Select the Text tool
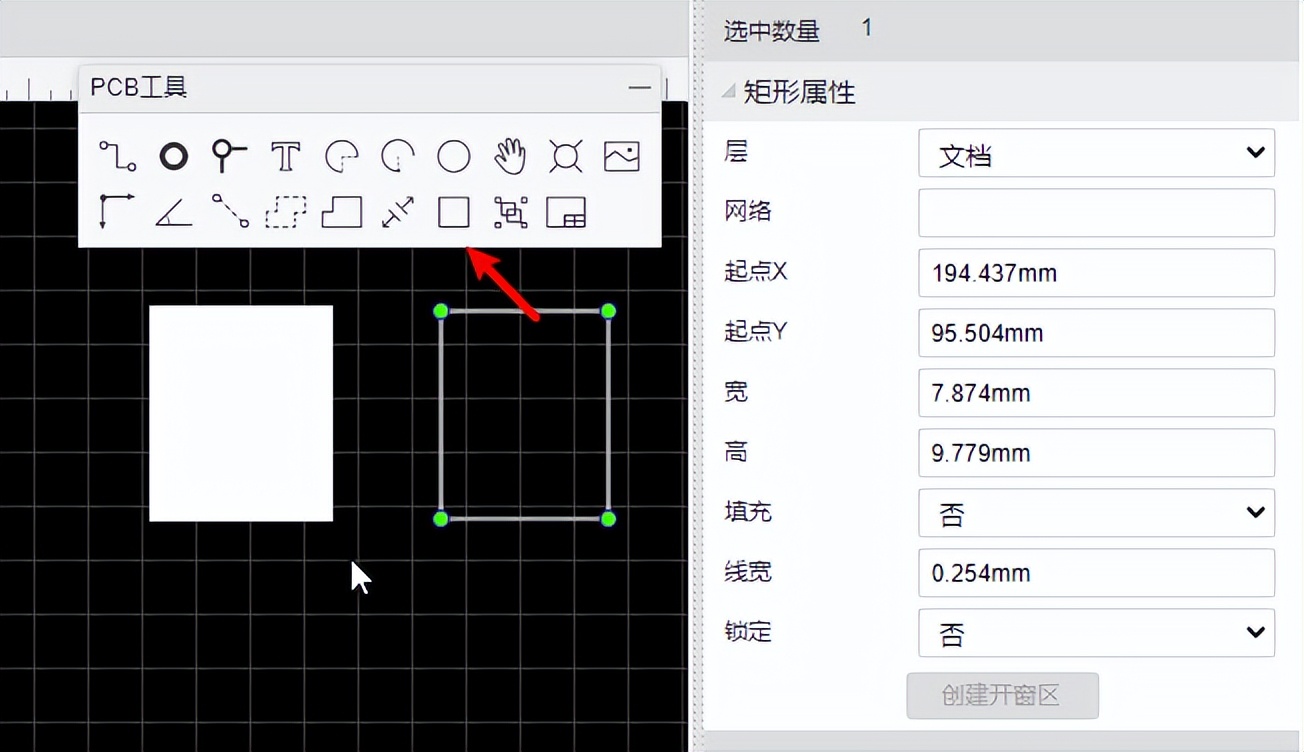This screenshot has width=1304, height=752. [x=285, y=156]
